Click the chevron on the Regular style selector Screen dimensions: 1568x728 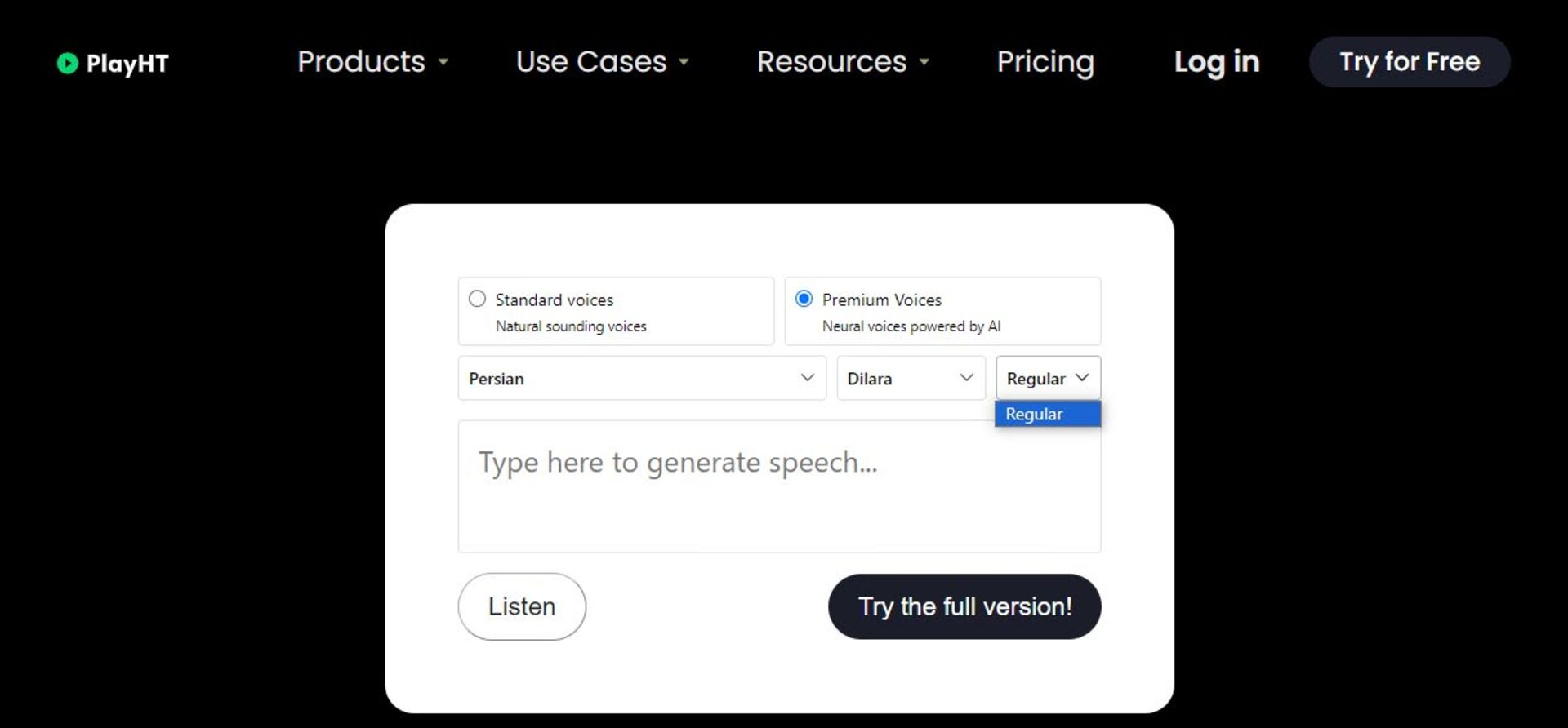(x=1082, y=378)
